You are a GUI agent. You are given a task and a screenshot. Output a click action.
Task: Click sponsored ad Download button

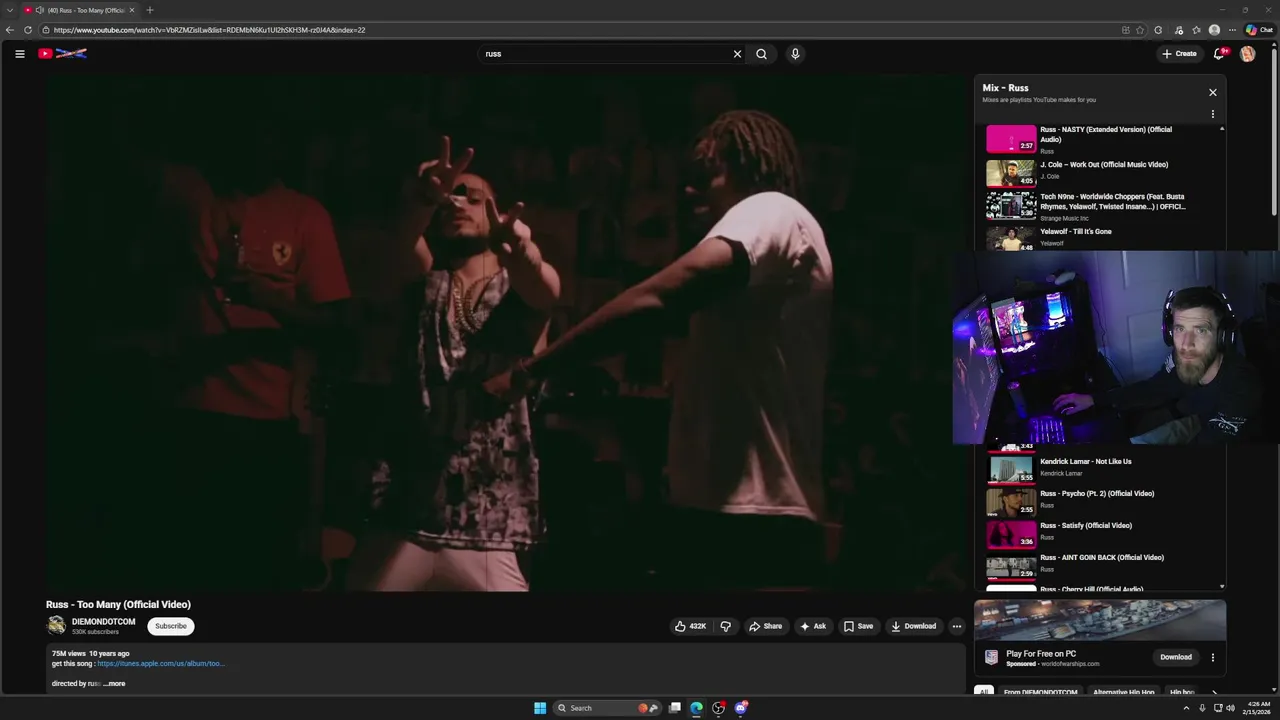pos(1176,657)
